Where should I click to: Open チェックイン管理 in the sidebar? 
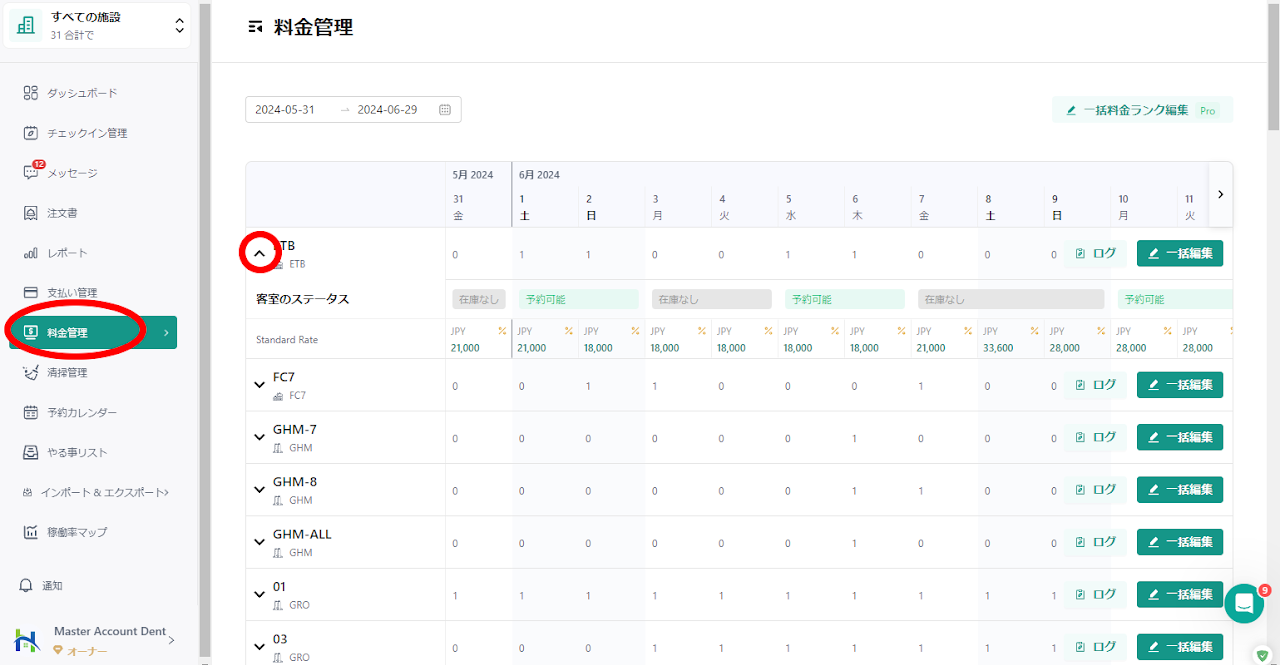click(86, 133)
